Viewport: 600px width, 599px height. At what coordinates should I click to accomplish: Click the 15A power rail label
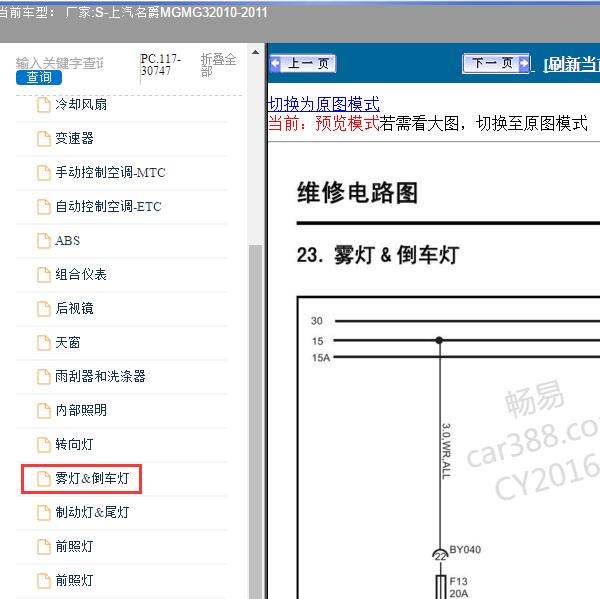tap(321, 358)
